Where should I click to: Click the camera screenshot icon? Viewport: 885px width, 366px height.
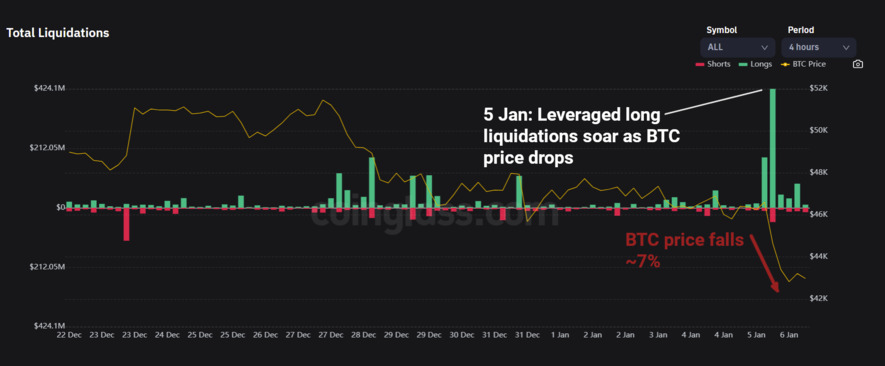(x=857, y=64)
